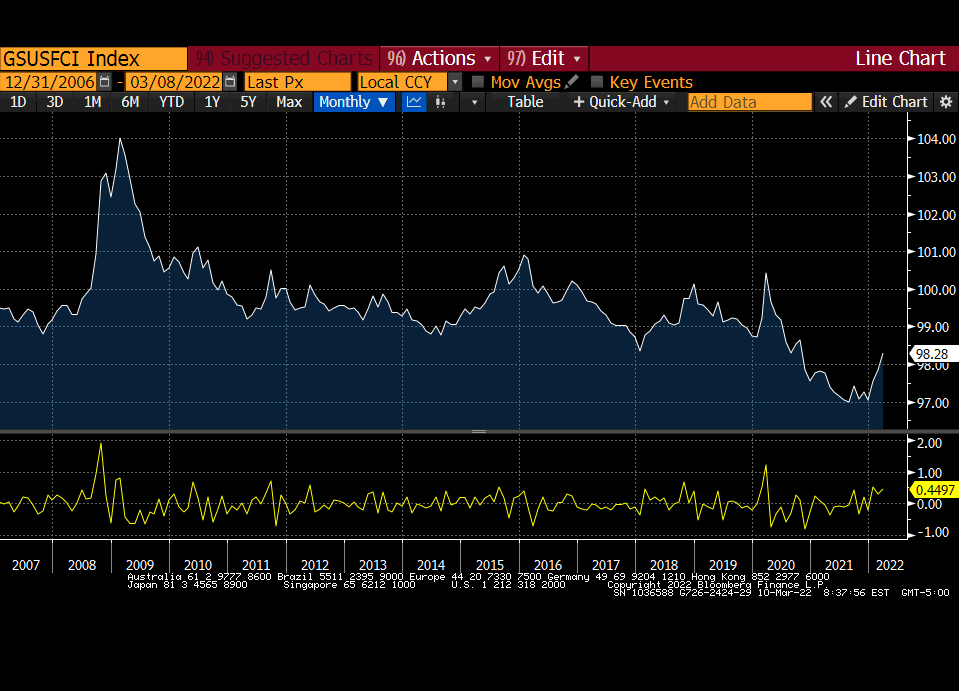
Task: Select the YTD time range
Action: pos(172,102)
